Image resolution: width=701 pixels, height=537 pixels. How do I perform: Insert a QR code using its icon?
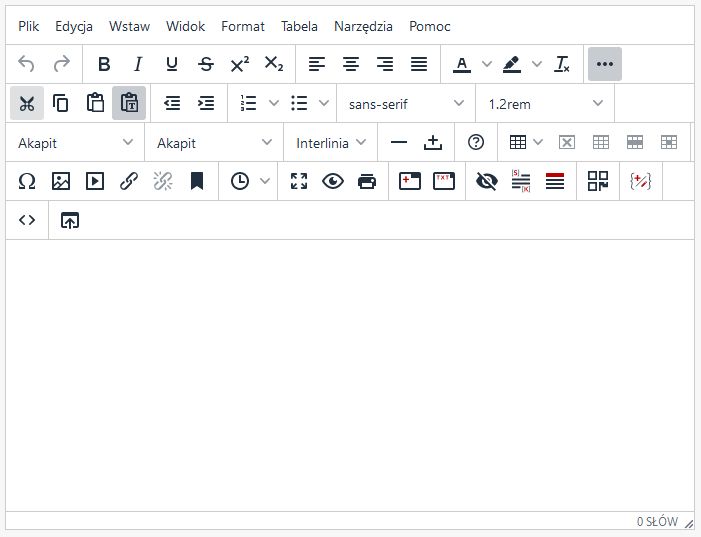point(598,181)
